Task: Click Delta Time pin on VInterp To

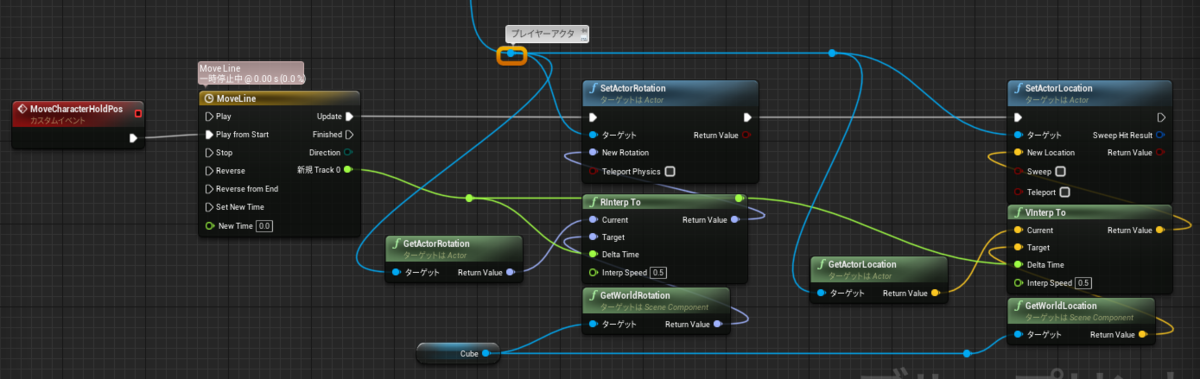Action: click(x=1019, y=265)
